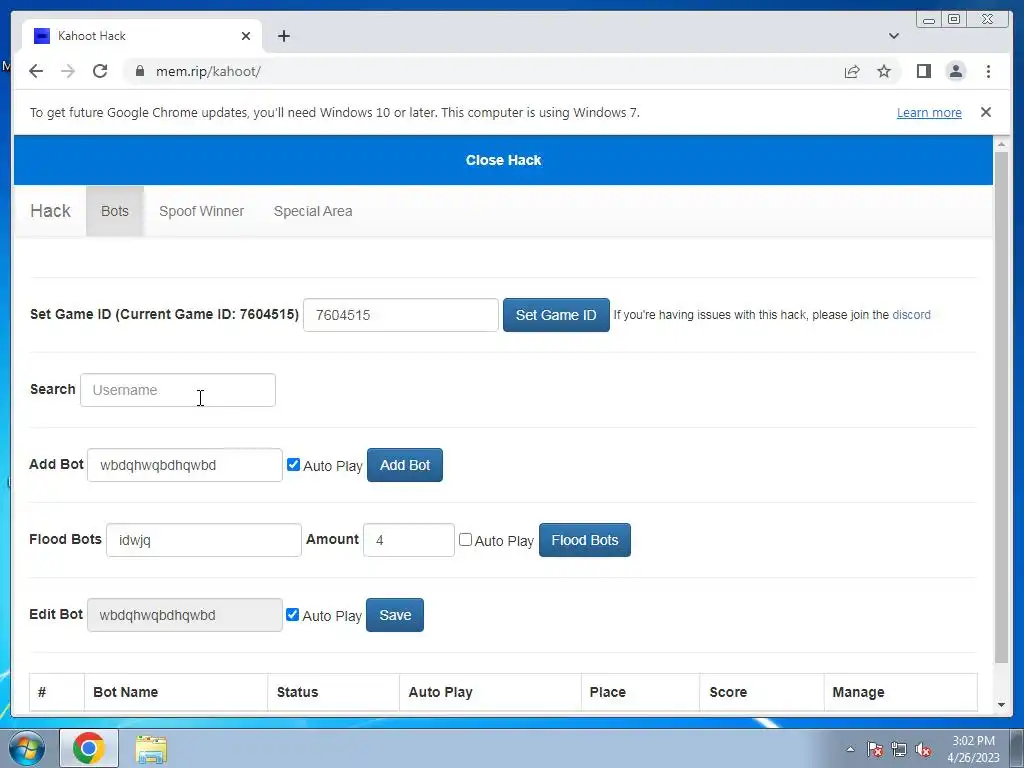Image resolution: width=1024 pixels, height=768 pixels.
Task: Show hidden system tray icons
Action: click(850, 749)
